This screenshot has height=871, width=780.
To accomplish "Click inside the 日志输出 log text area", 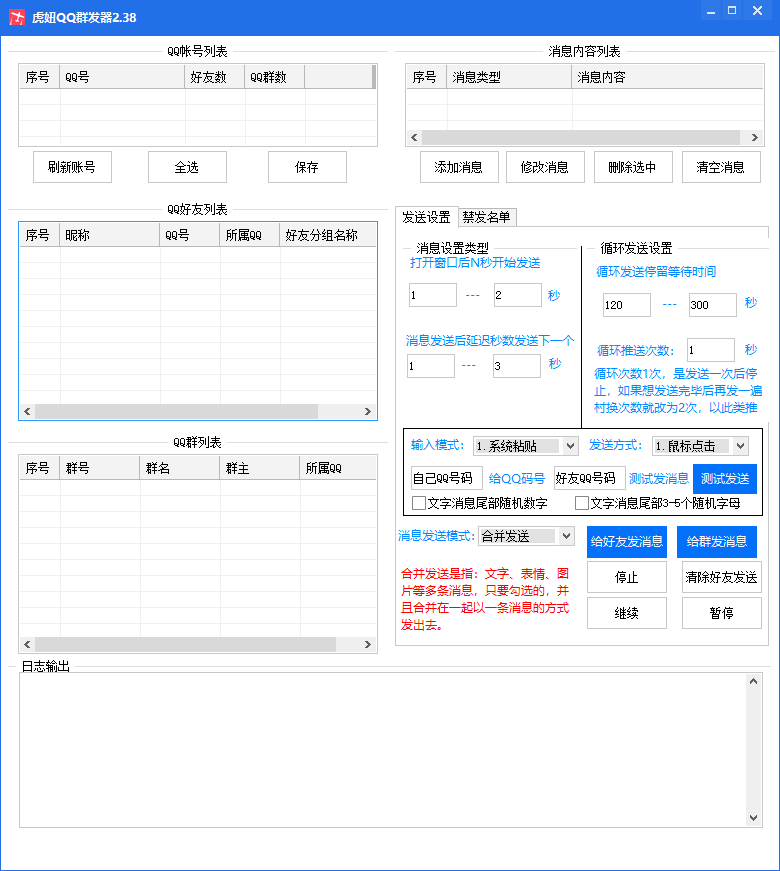I will (383, 750).
